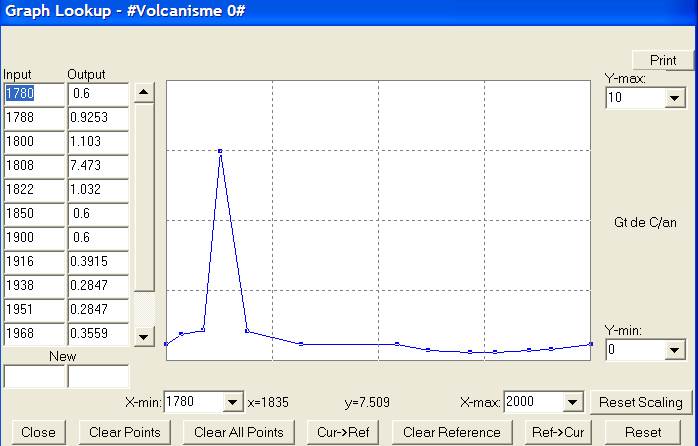Click the Clear Points button
Viewport: 698px width, 446px height.
coord(125,432)
